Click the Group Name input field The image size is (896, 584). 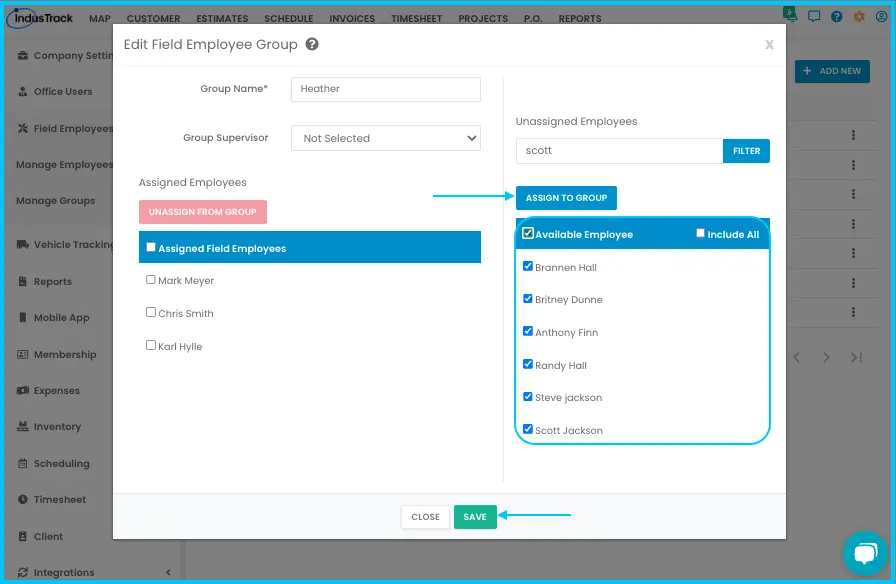pos(386,89)
